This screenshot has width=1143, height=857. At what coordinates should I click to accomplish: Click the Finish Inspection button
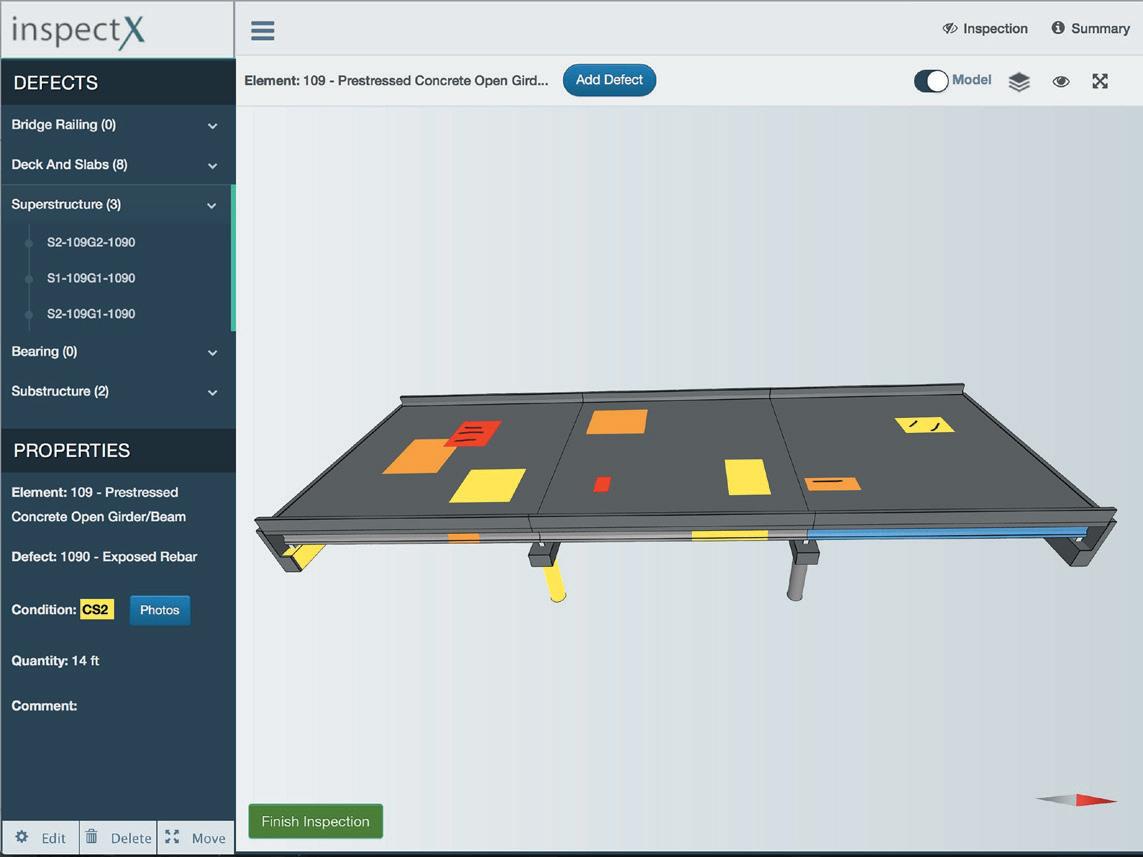tap(316, 821)
